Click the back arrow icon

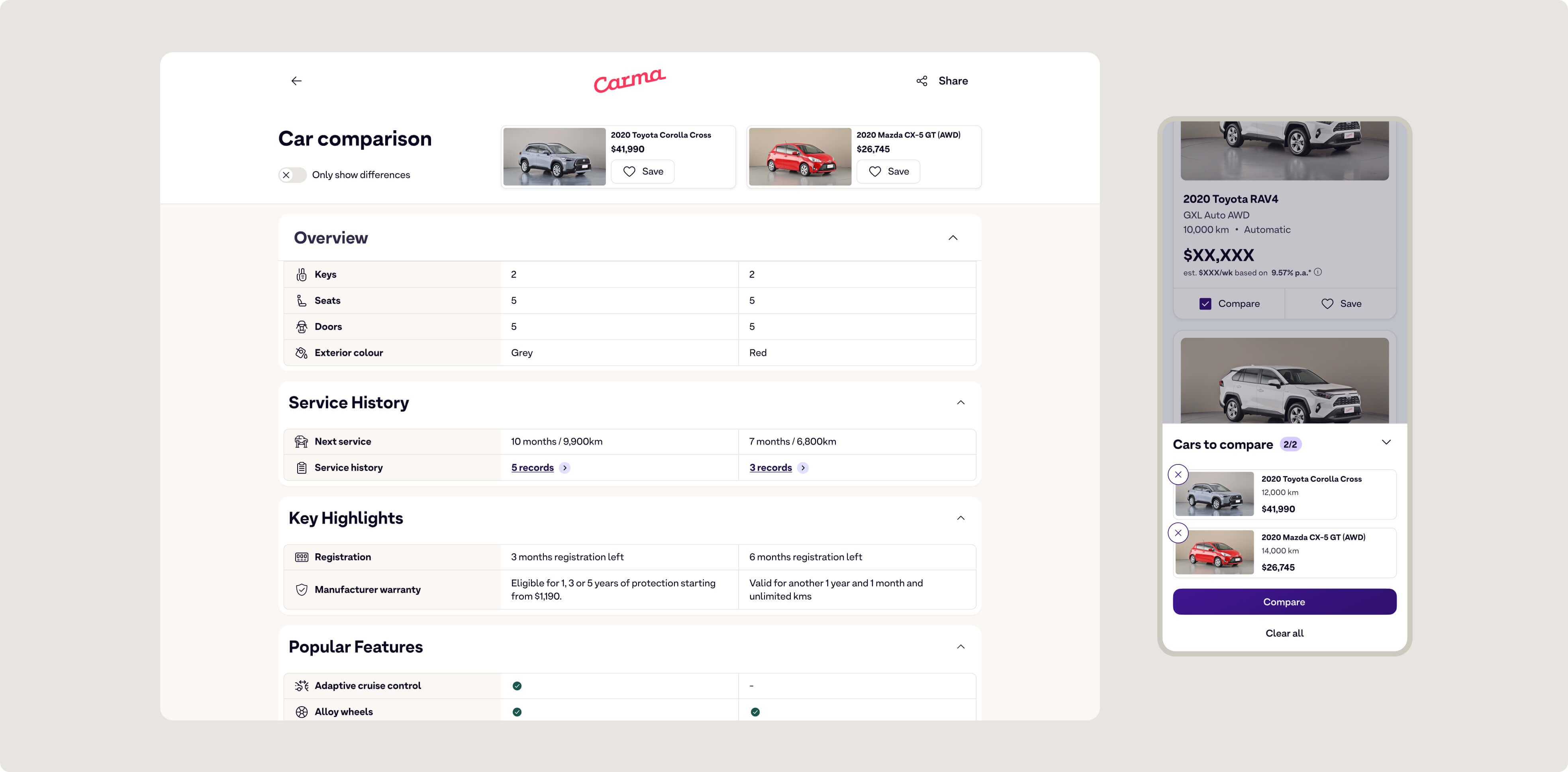tap(296, 81)
